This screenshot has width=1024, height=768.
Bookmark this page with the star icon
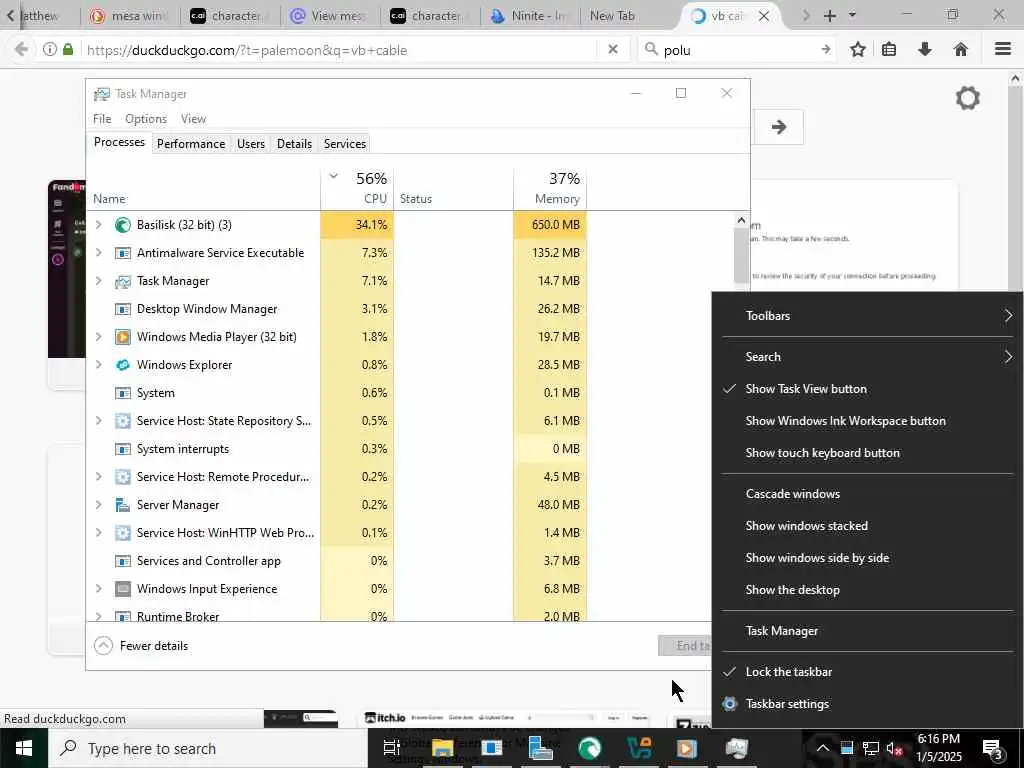[x=858, y=50]
